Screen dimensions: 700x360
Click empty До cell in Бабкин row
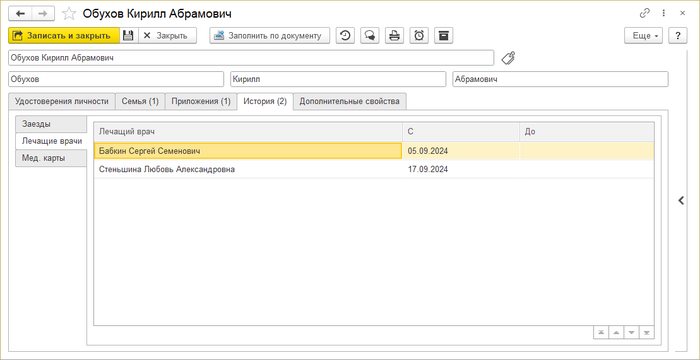(x=587, y=151)
